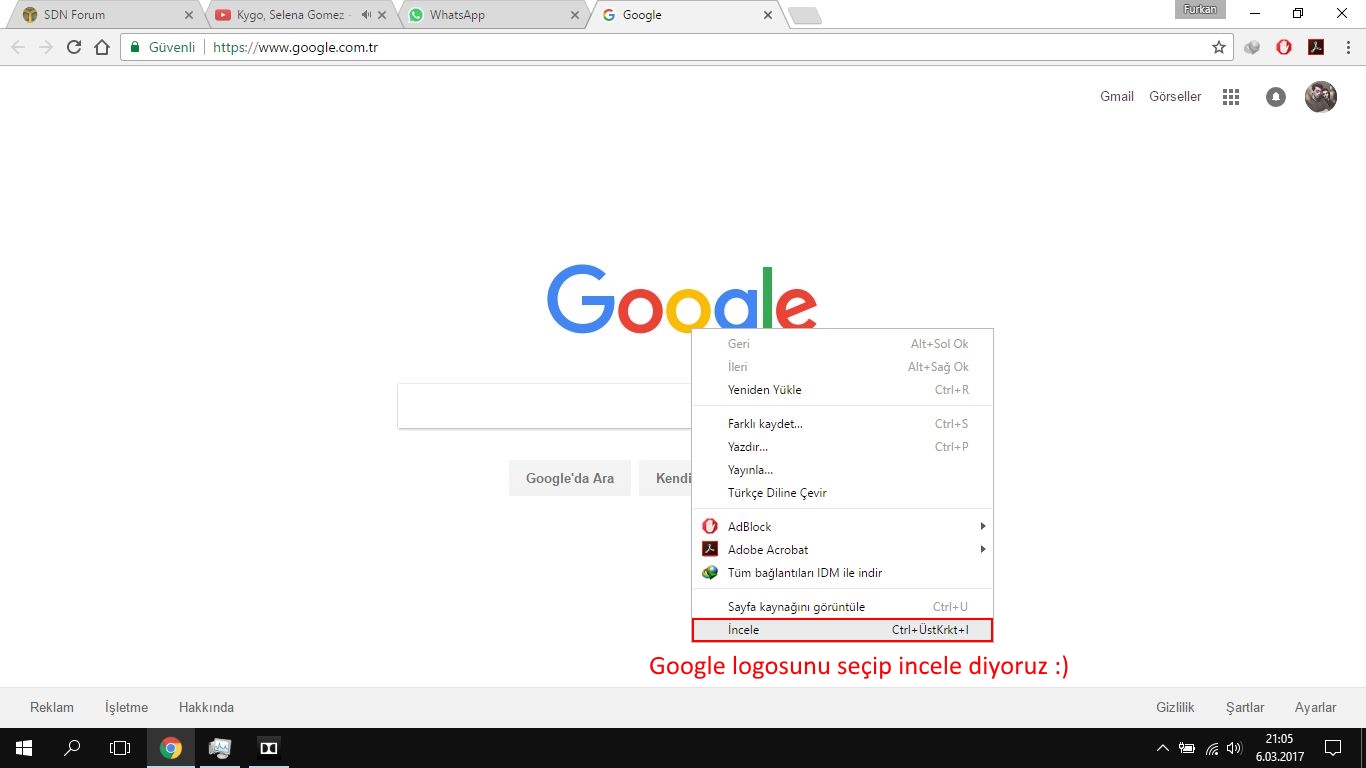Click the browser forward arrow
The height and width of the screenshot is (768, 1366).
[45, 47]
